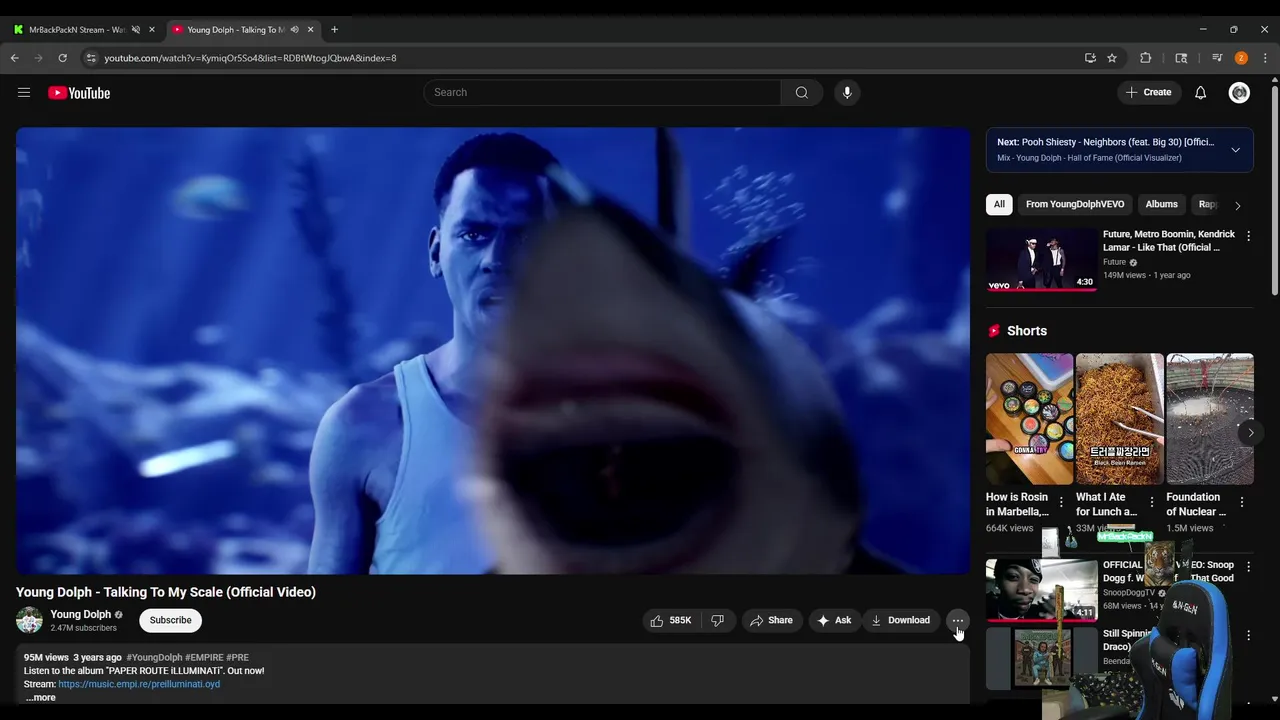Open options for Future Like That video
1280x720 pixels.
pos(1248,237)
